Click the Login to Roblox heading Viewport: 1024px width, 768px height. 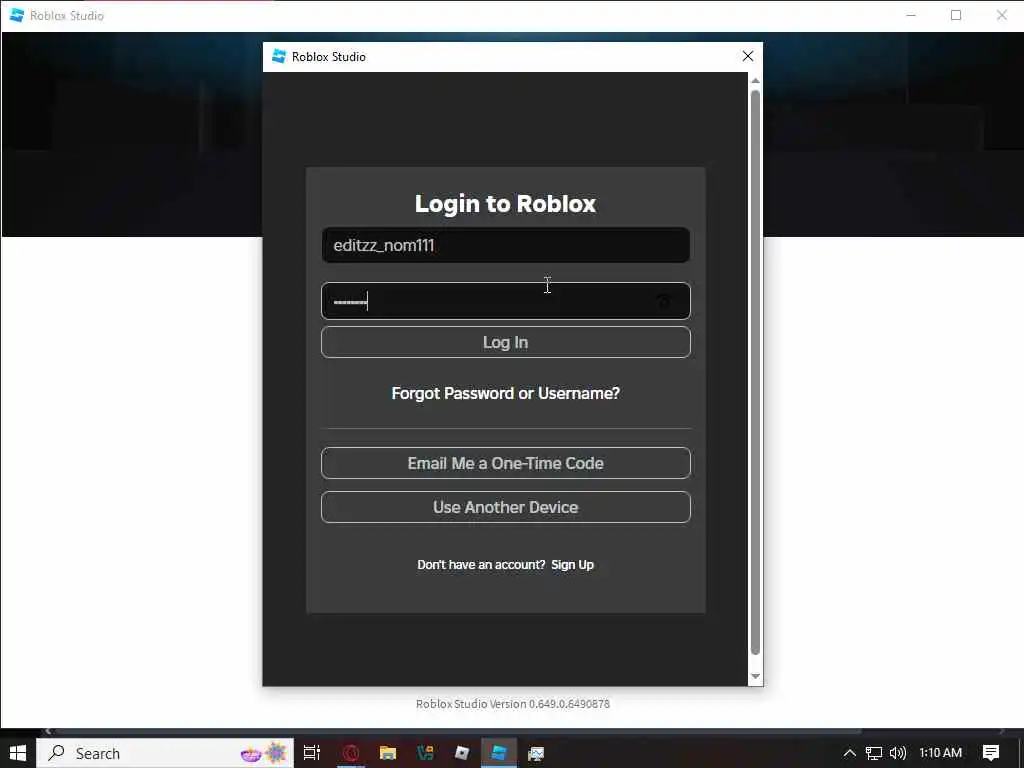pos(505,204)
